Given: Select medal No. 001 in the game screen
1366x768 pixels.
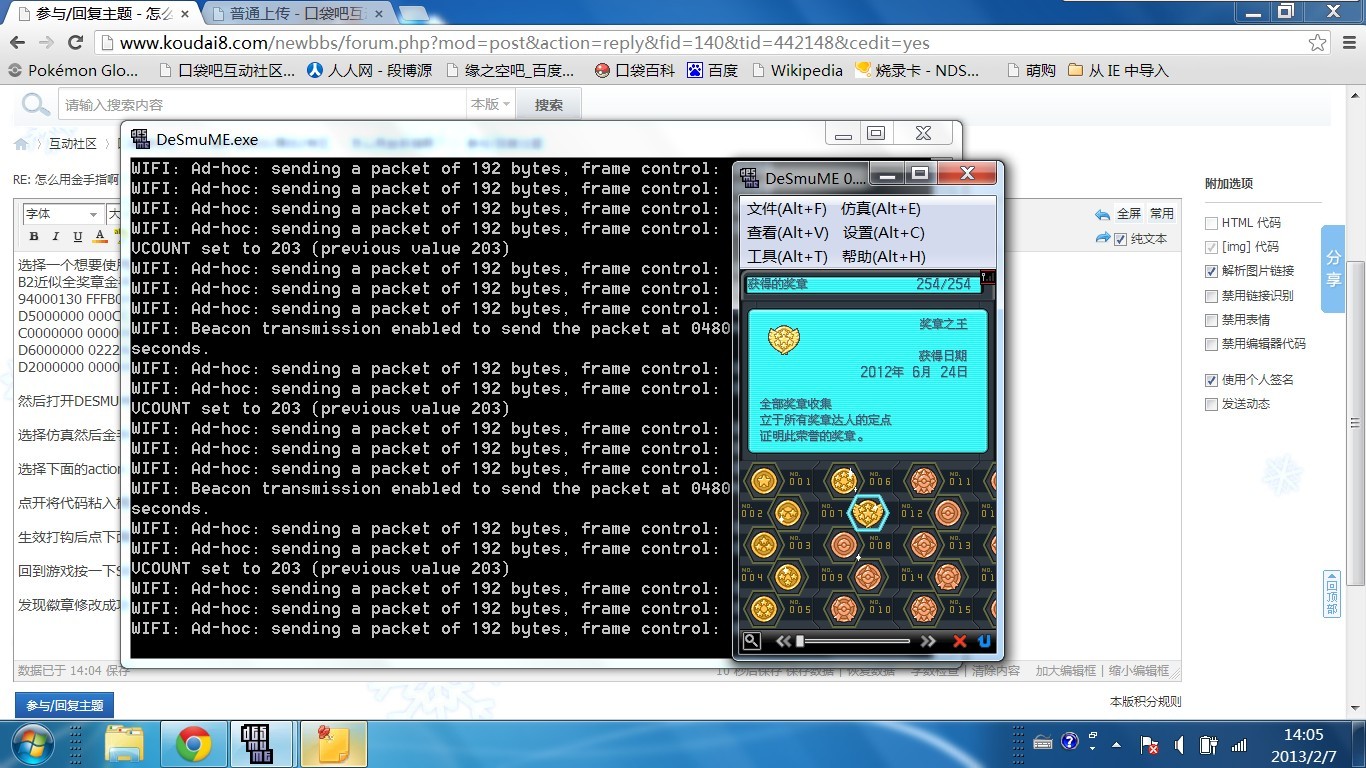Looking at the screenshot, I should (x=764, y=481).
